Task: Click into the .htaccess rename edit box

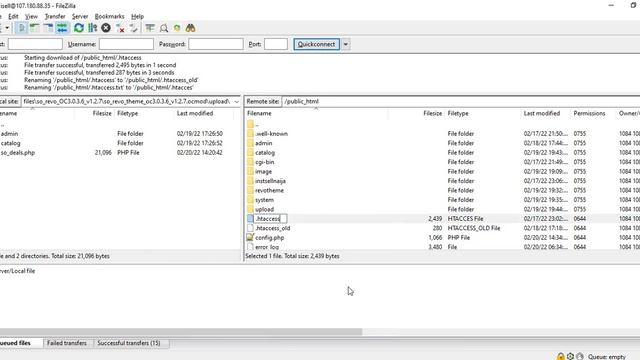Action: pyautogui.click(x=270, y=219)
